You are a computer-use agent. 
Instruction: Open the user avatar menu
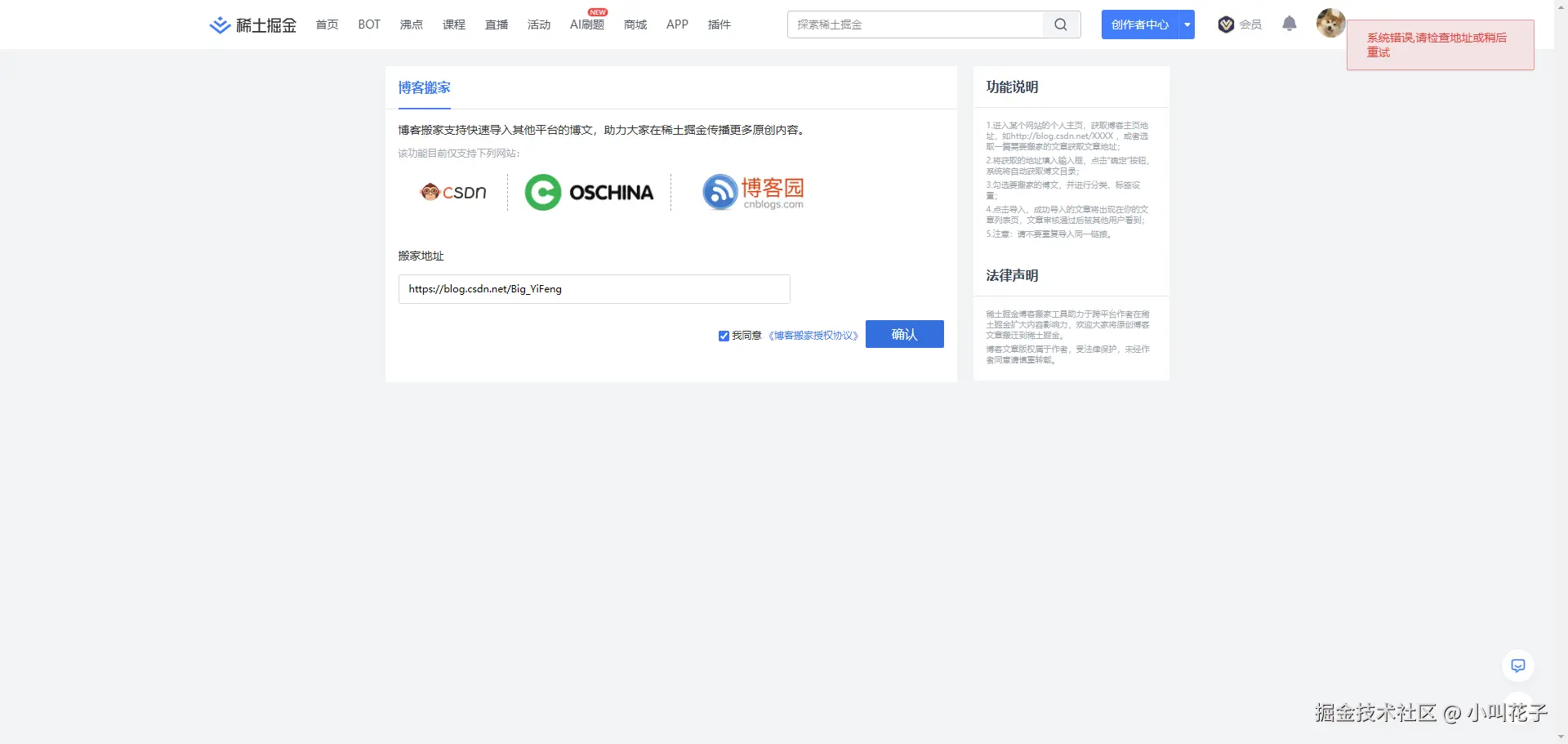click(1330, 23)
